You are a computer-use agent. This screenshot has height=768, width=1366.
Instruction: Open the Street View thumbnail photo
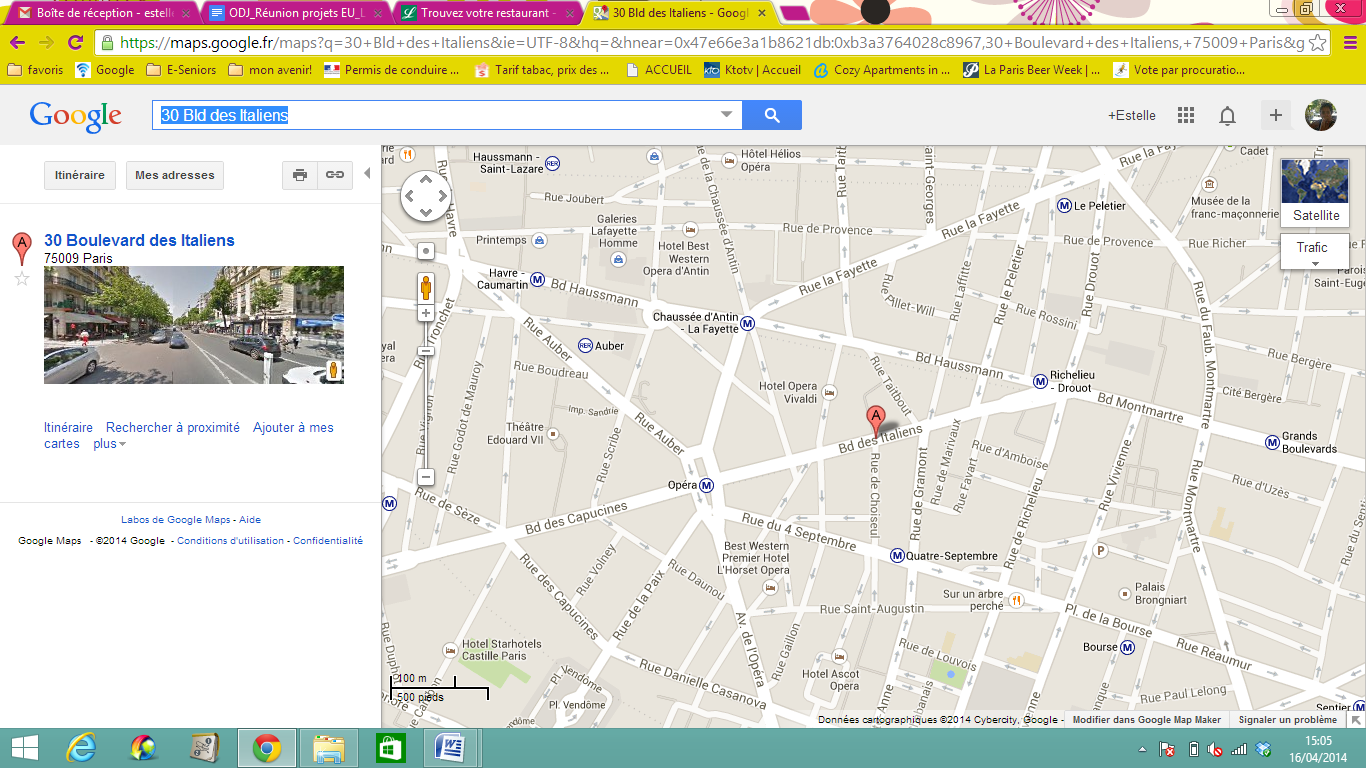coord(194,325)
